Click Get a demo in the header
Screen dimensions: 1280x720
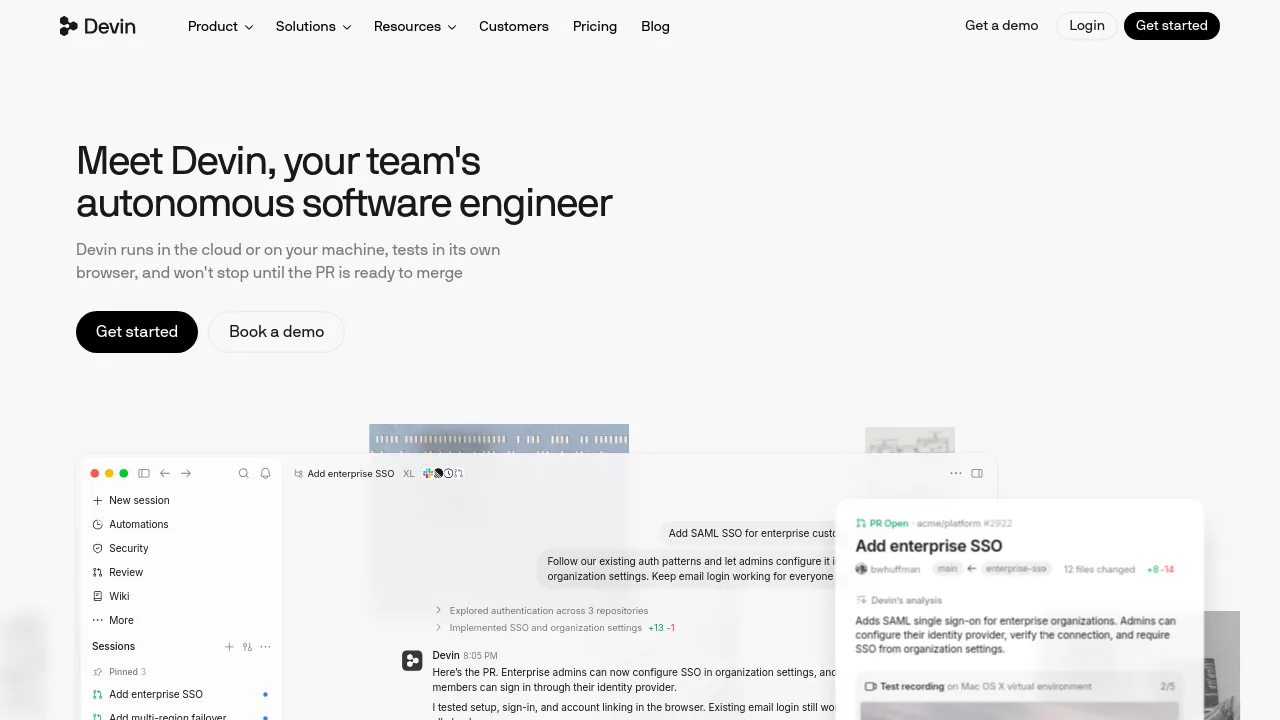coord(1001,26)
